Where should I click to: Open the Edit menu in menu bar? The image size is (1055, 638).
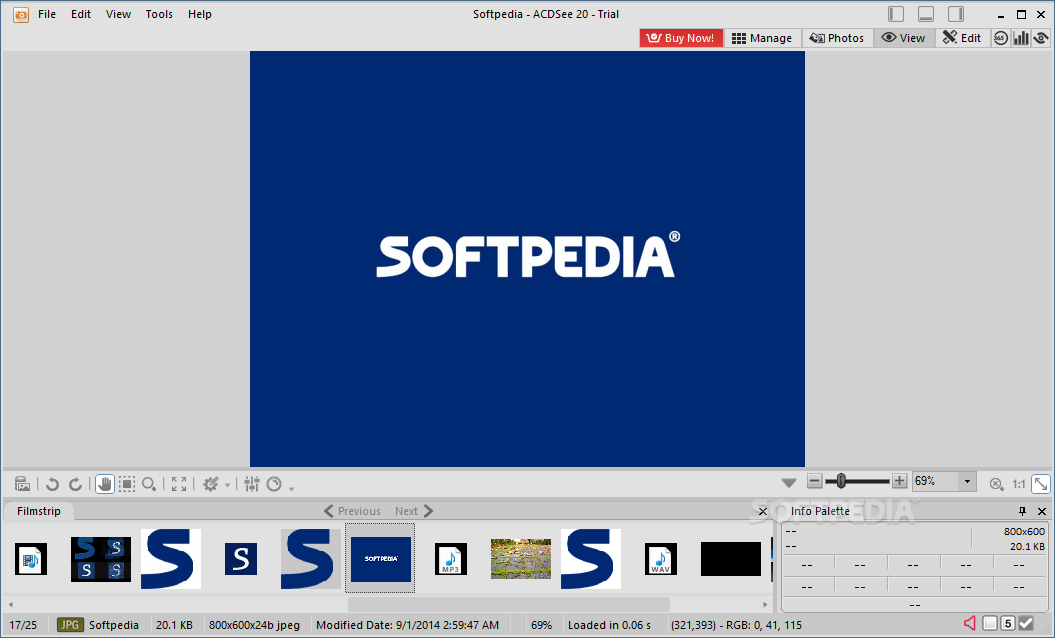(x=81, y=14)
